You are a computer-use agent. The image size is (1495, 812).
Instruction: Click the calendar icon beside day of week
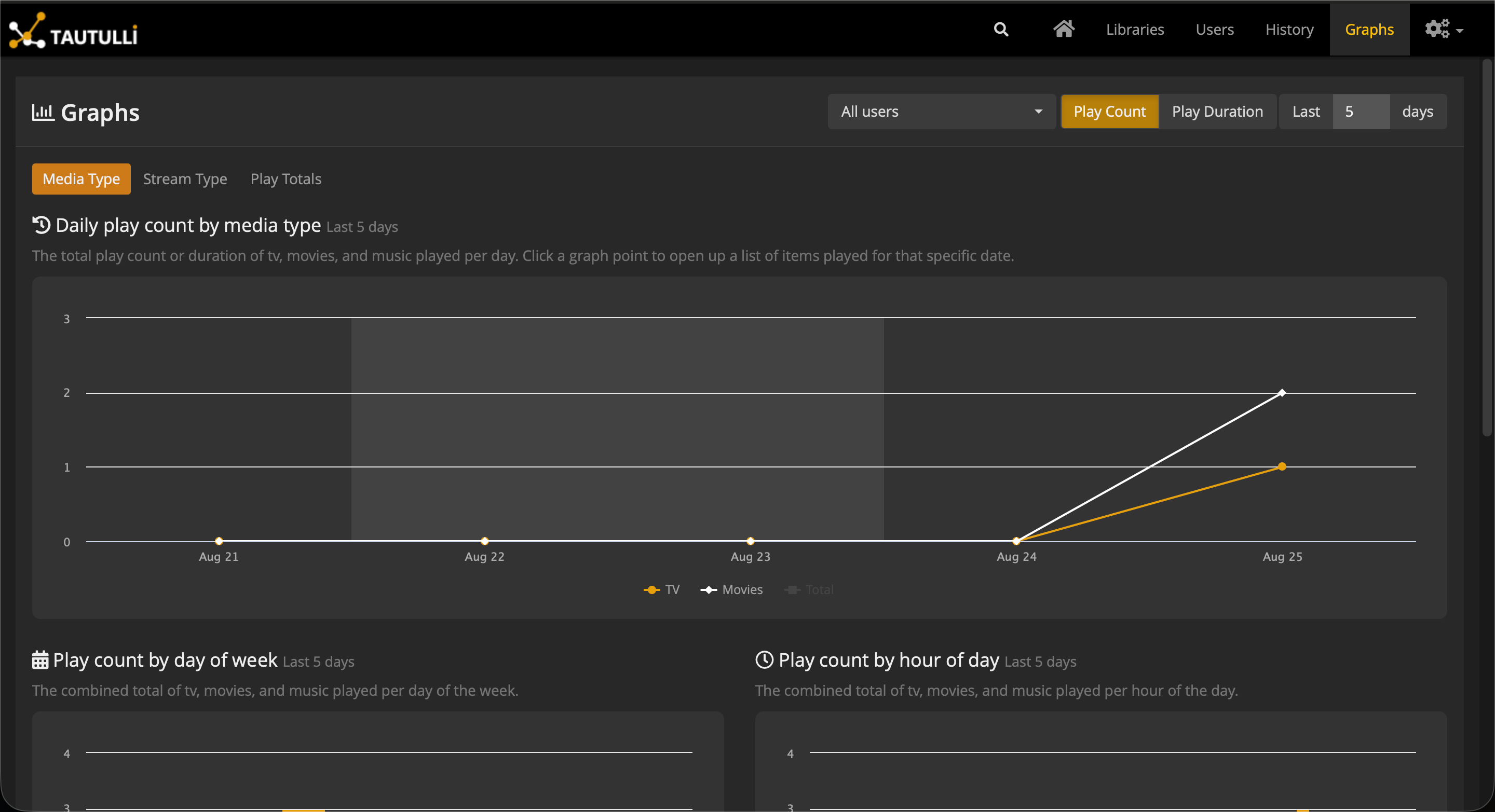pyautogui.click(x=40, y=660)
